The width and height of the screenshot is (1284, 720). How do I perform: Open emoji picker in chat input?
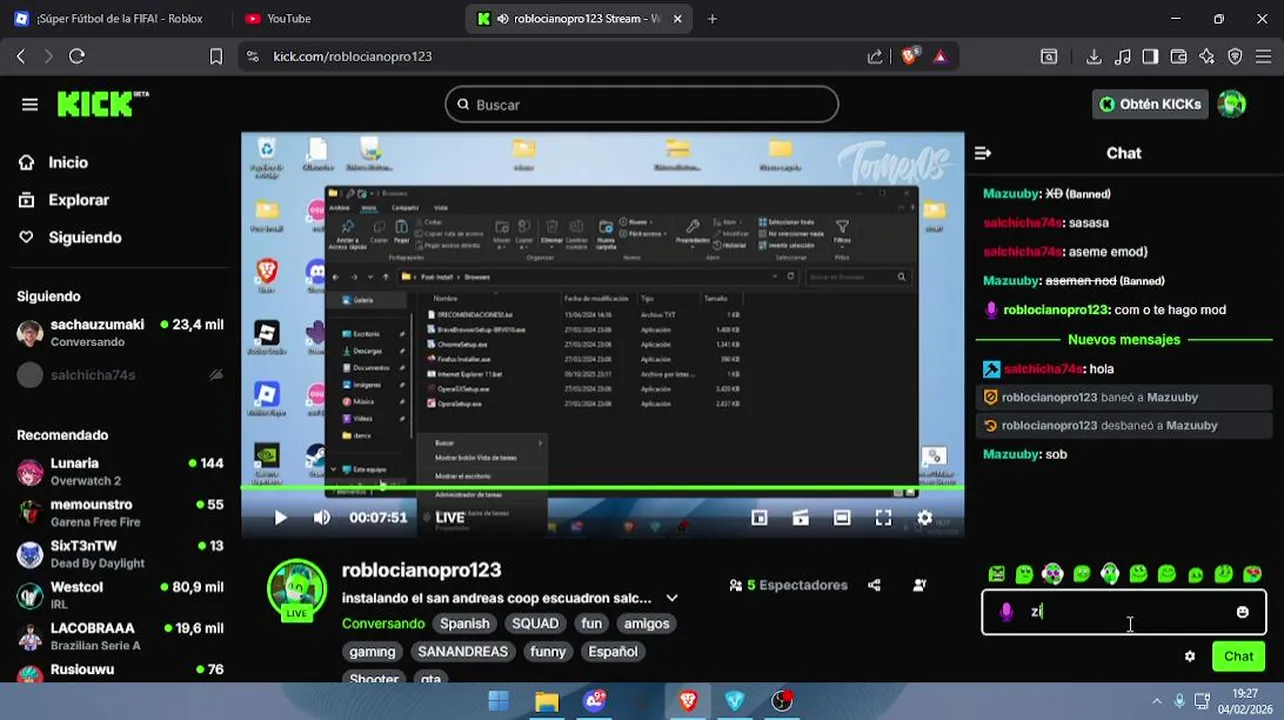1242,612
